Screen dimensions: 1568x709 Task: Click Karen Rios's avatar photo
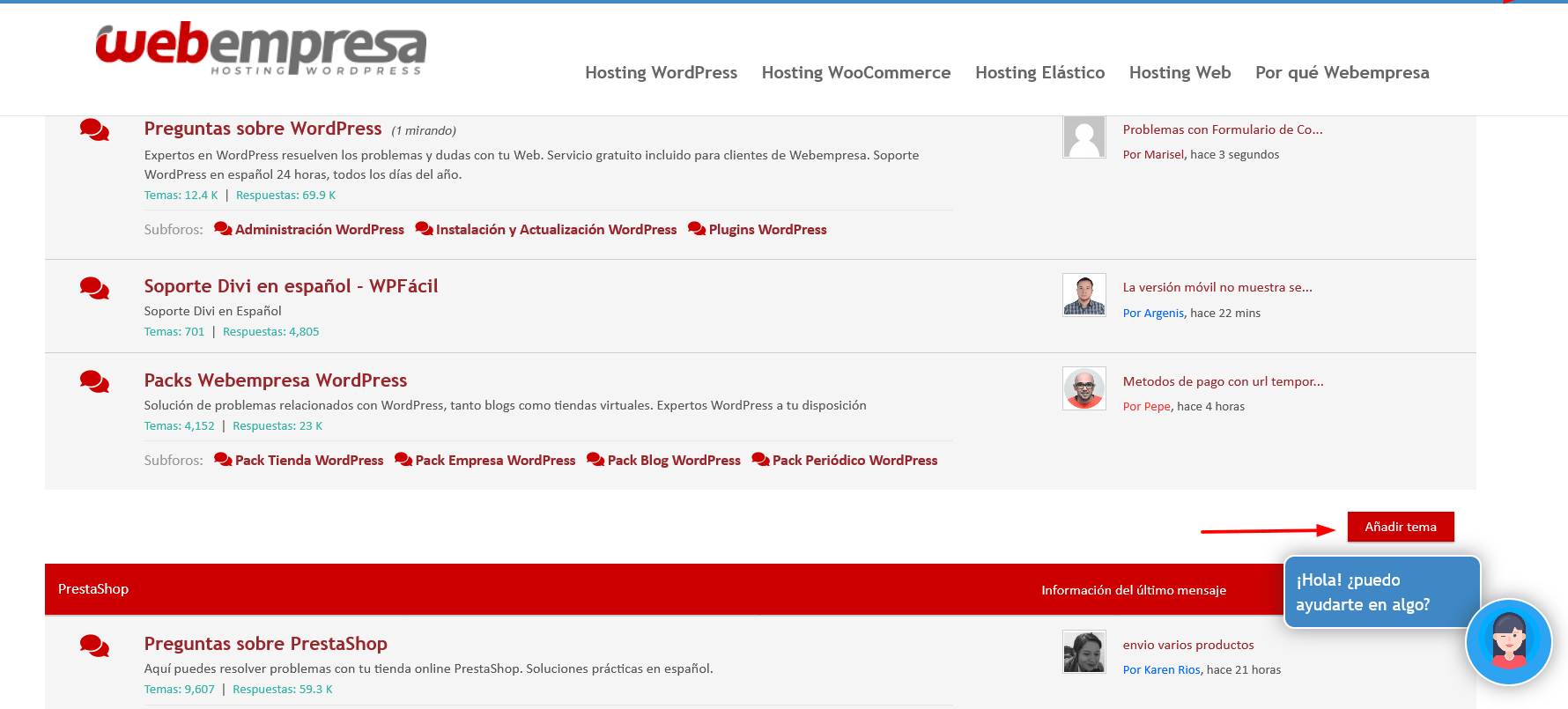(1084, 652)
